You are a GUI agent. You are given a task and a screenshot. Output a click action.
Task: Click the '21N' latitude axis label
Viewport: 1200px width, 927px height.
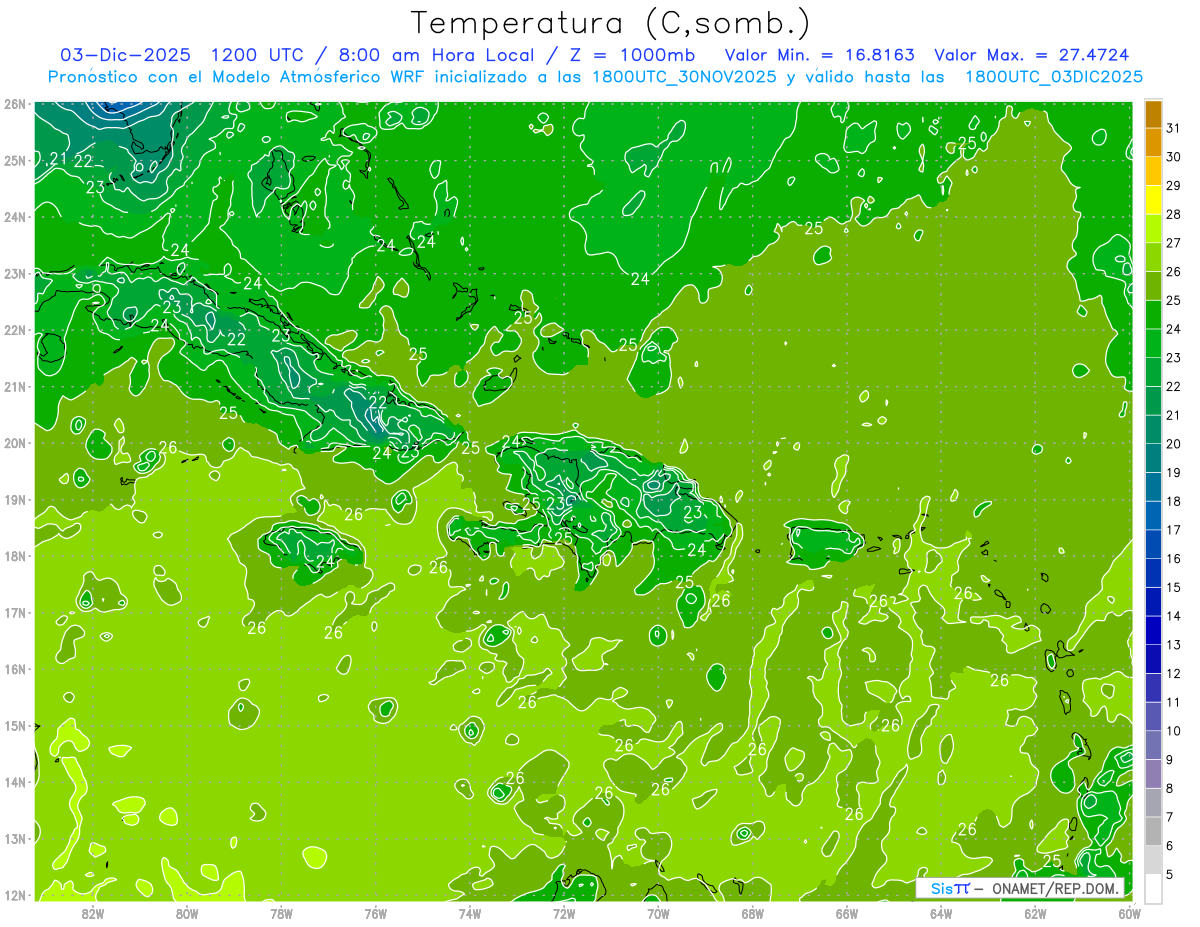pos(14,386)
